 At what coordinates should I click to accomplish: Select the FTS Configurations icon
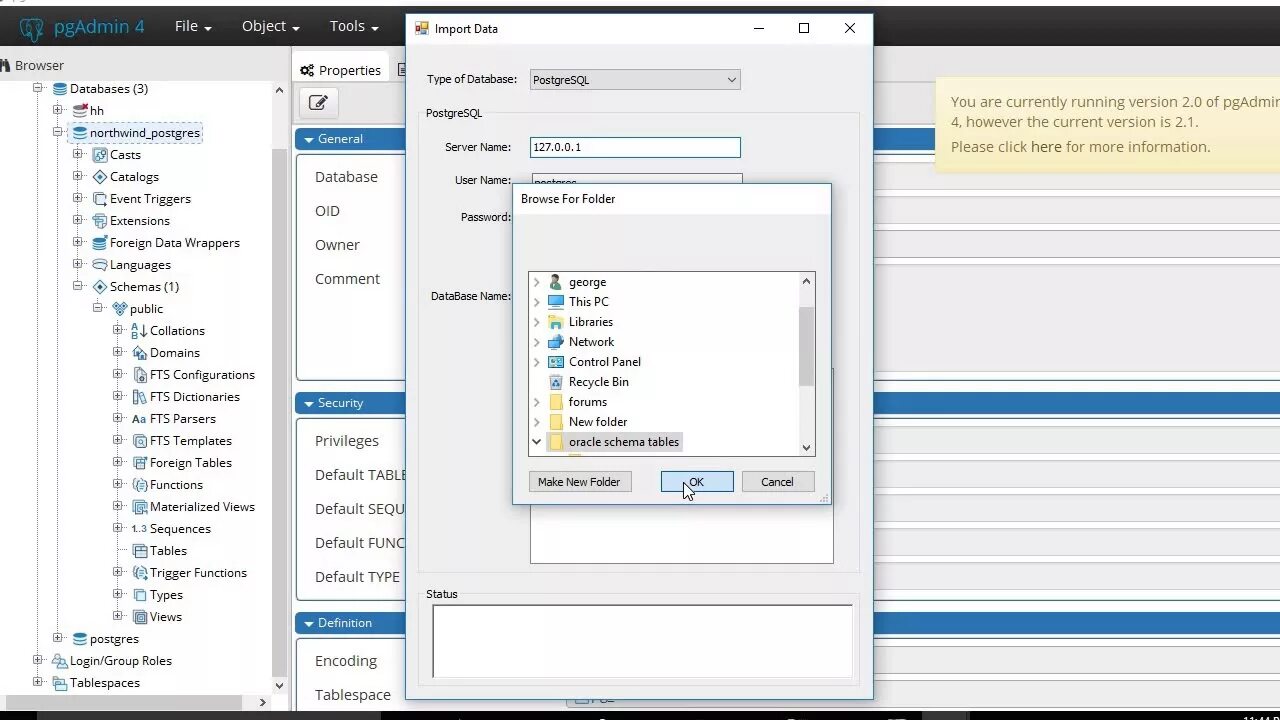[139, 375]
